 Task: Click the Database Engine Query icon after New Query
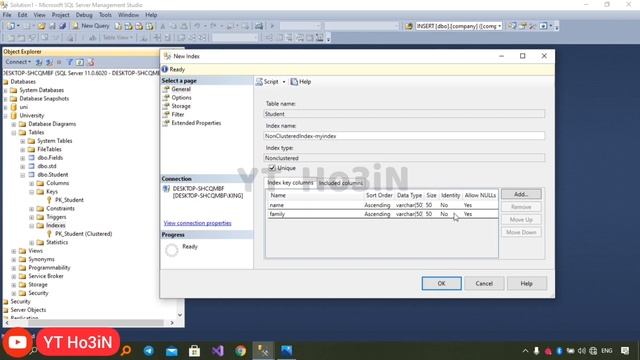(x=118, y=26)
